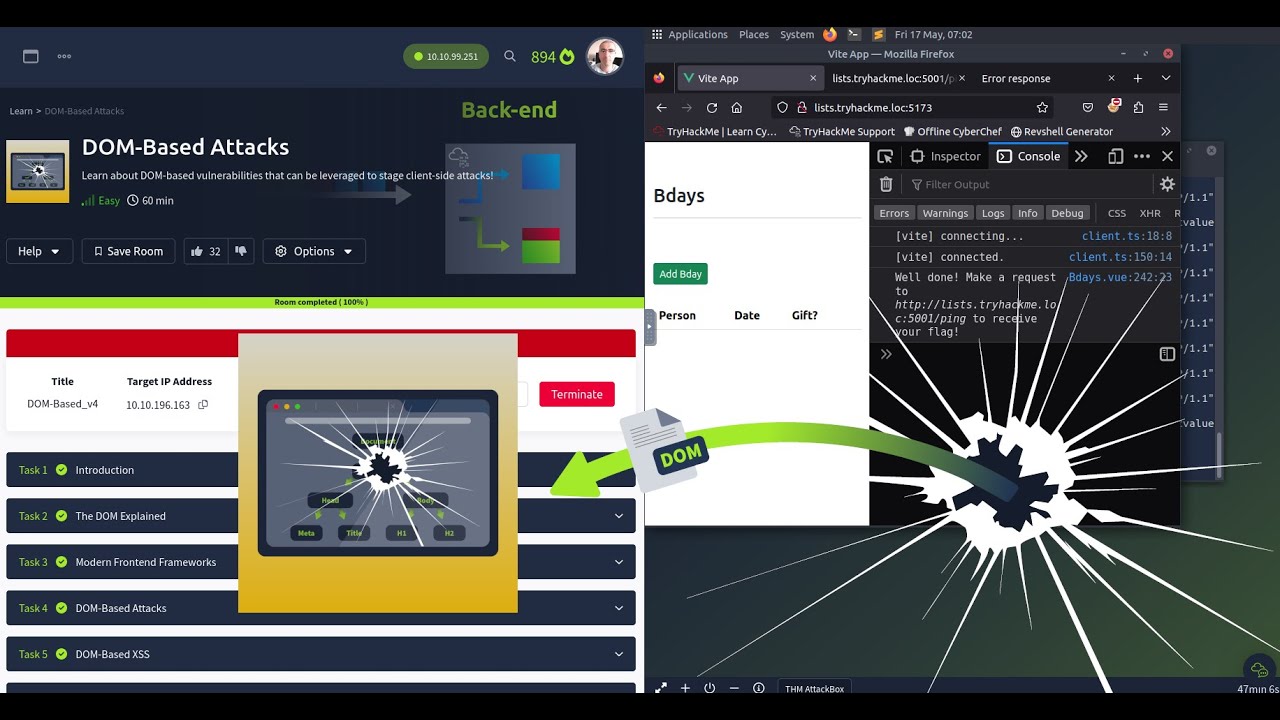Toggle the Errors console filter
Viewport: 1280px width, 720px height.
(x=894, y=213)
